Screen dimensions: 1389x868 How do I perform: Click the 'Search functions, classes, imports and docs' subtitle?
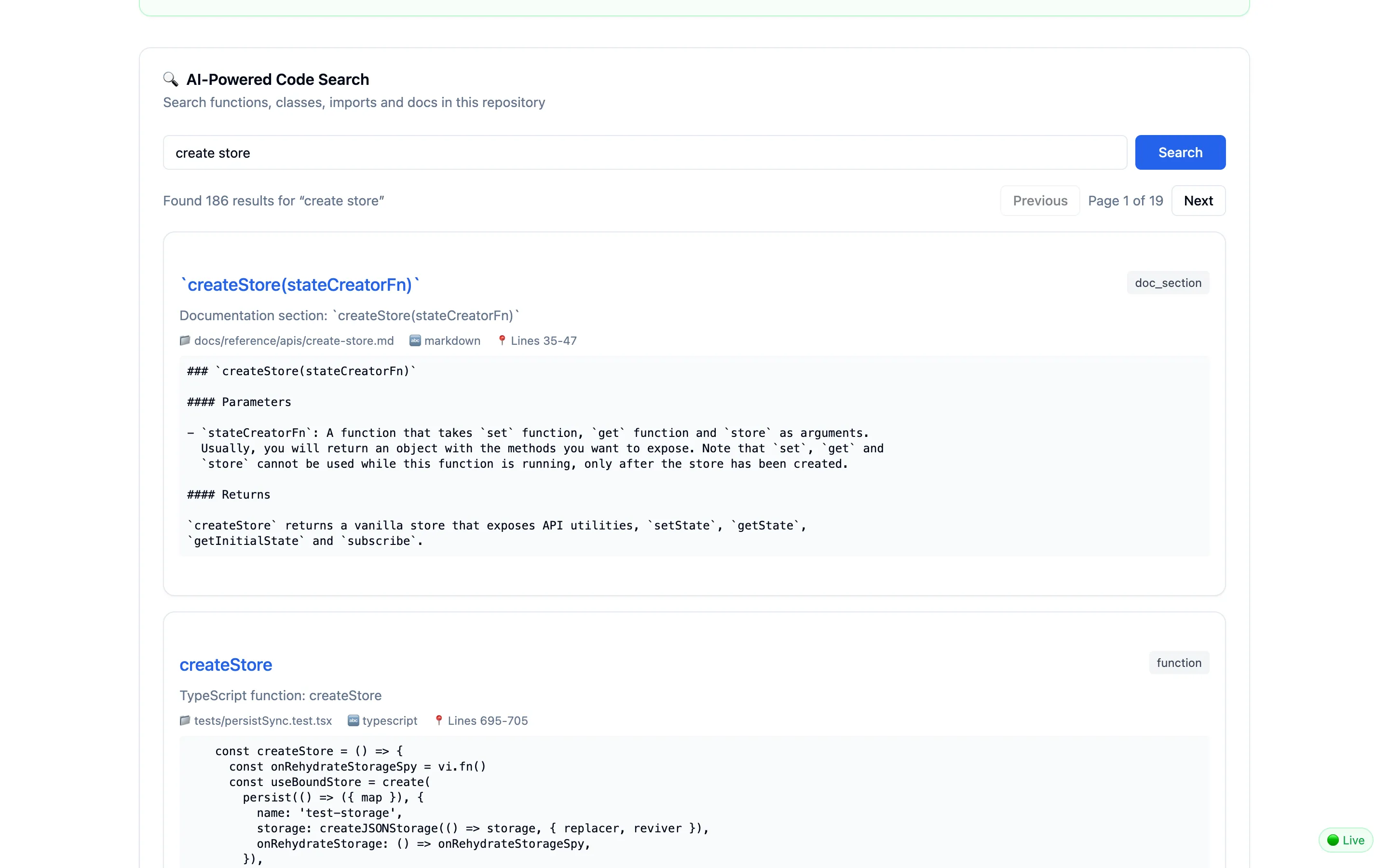coord(354,102)
